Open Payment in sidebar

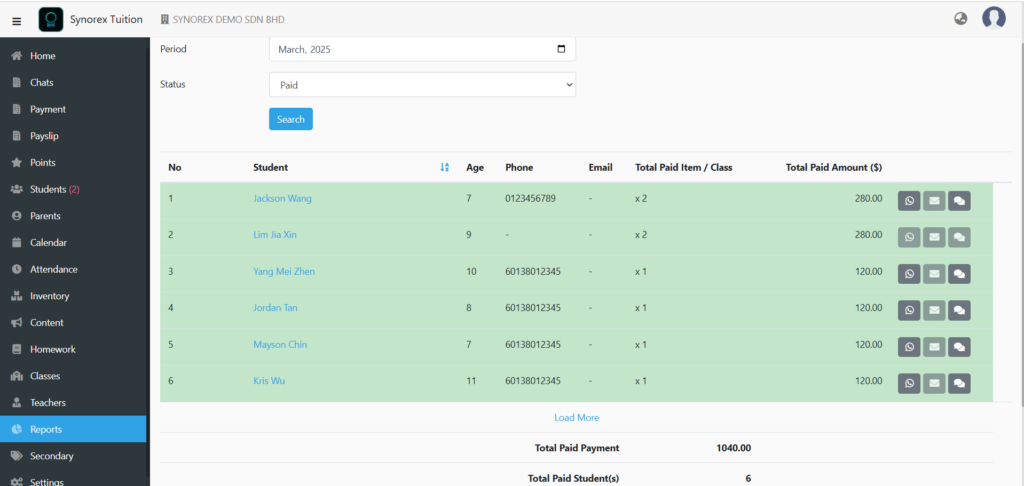[73, 110]
